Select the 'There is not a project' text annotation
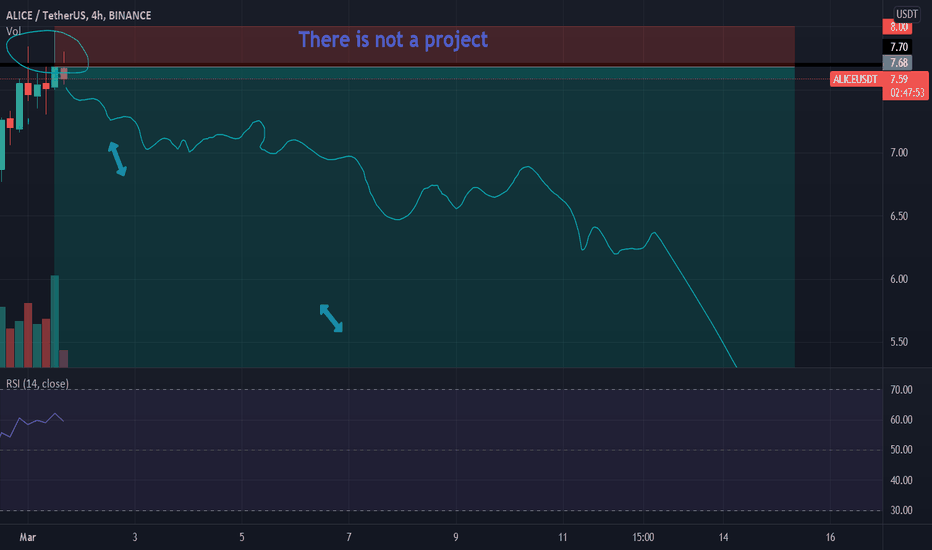The image size is (932, 550). point(393,40)
